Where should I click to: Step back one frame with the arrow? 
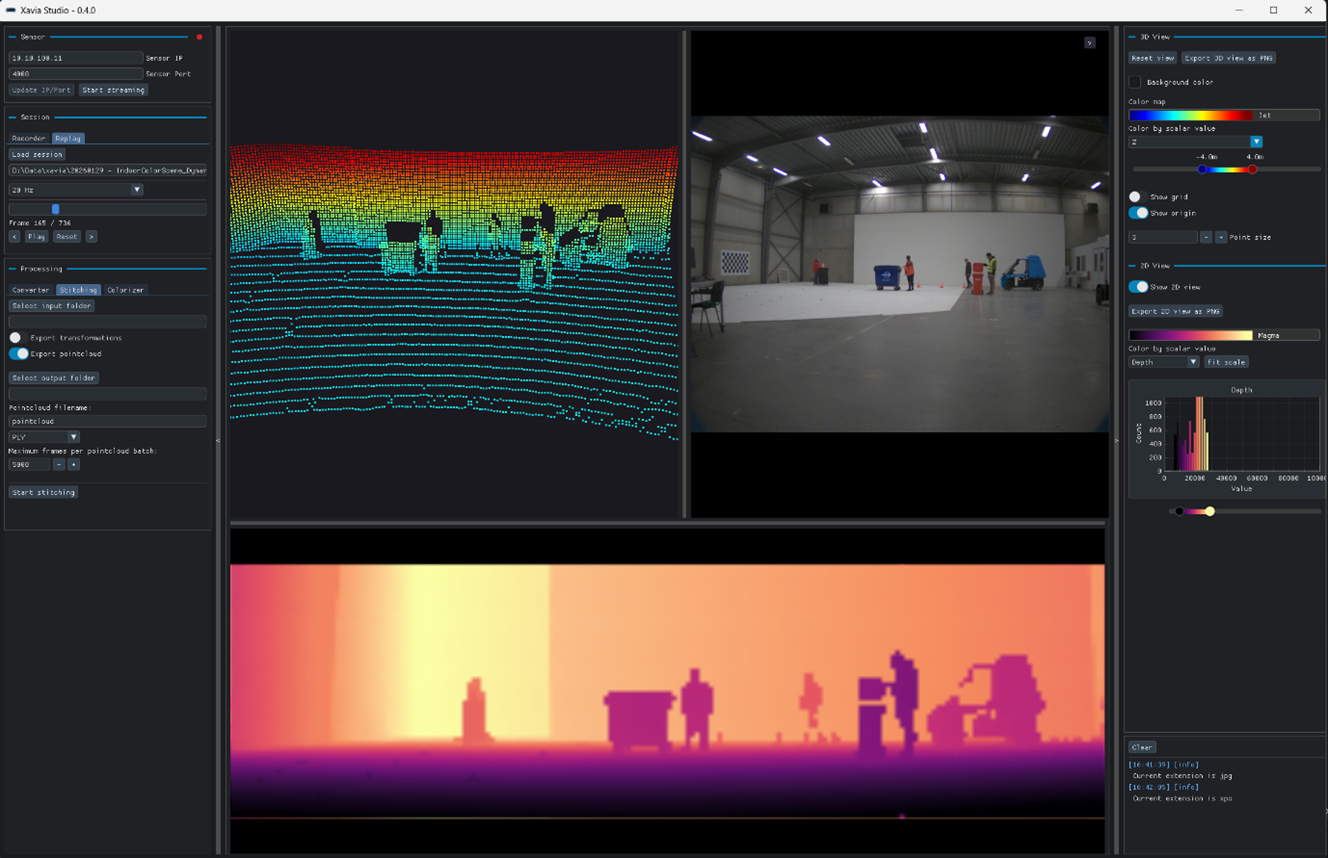15,236
